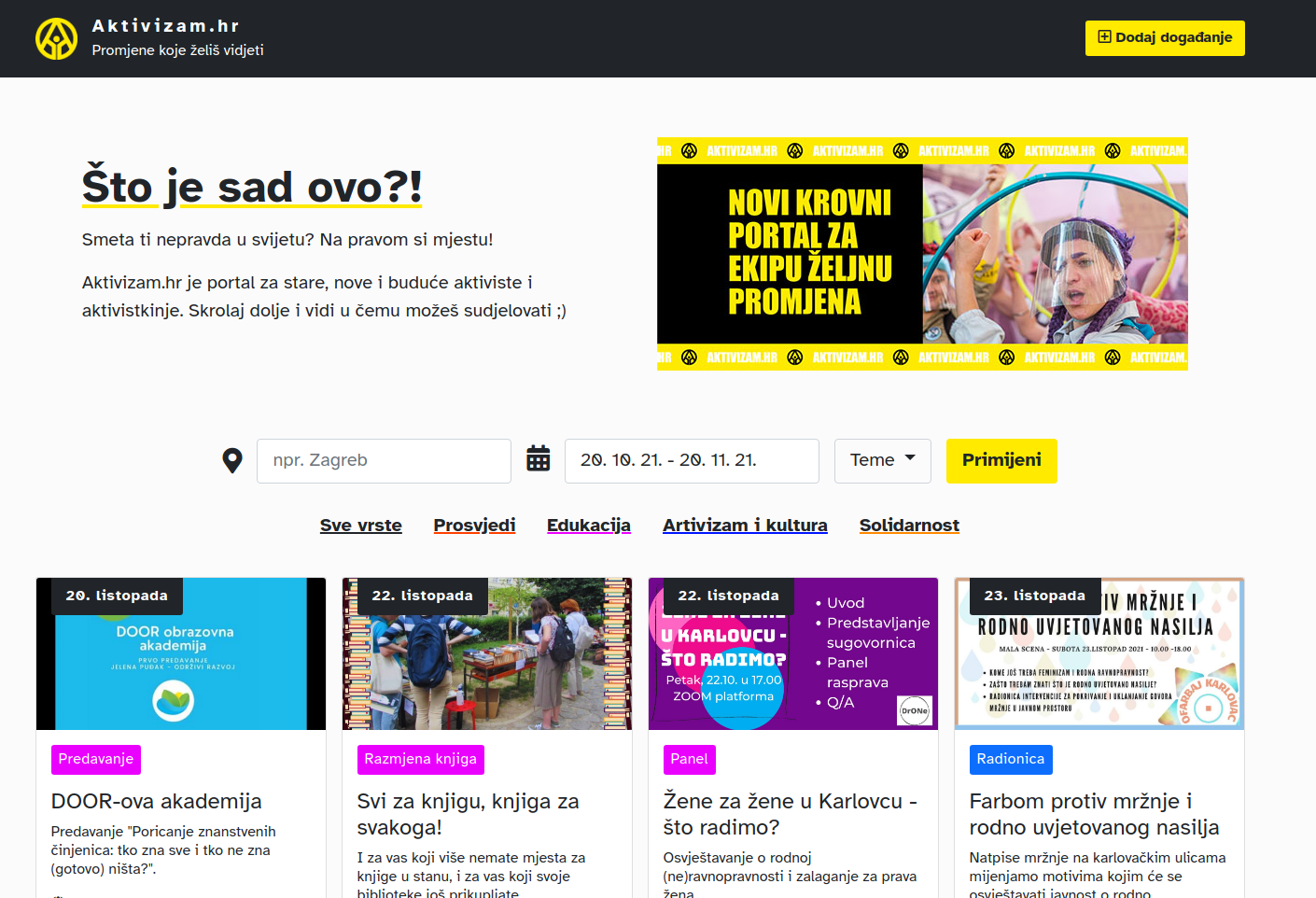Click the Primijeni button

pyautogui.click(x=1001, y=461)
